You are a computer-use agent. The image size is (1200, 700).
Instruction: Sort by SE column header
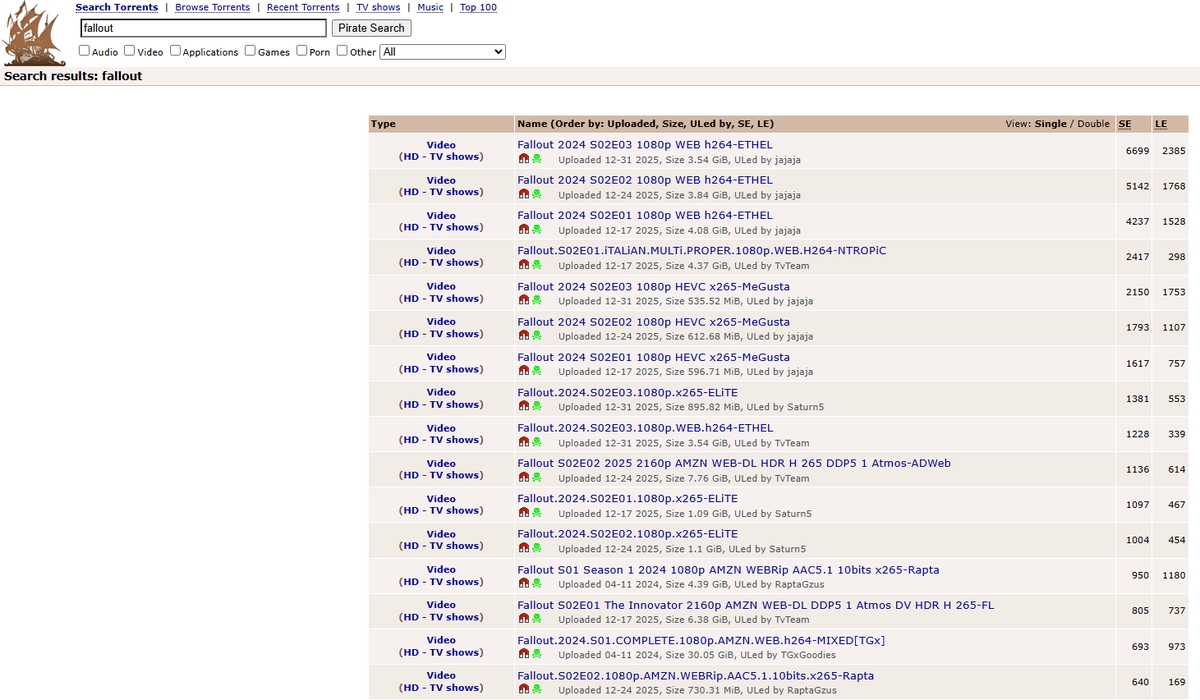(x=1125, y=124)
